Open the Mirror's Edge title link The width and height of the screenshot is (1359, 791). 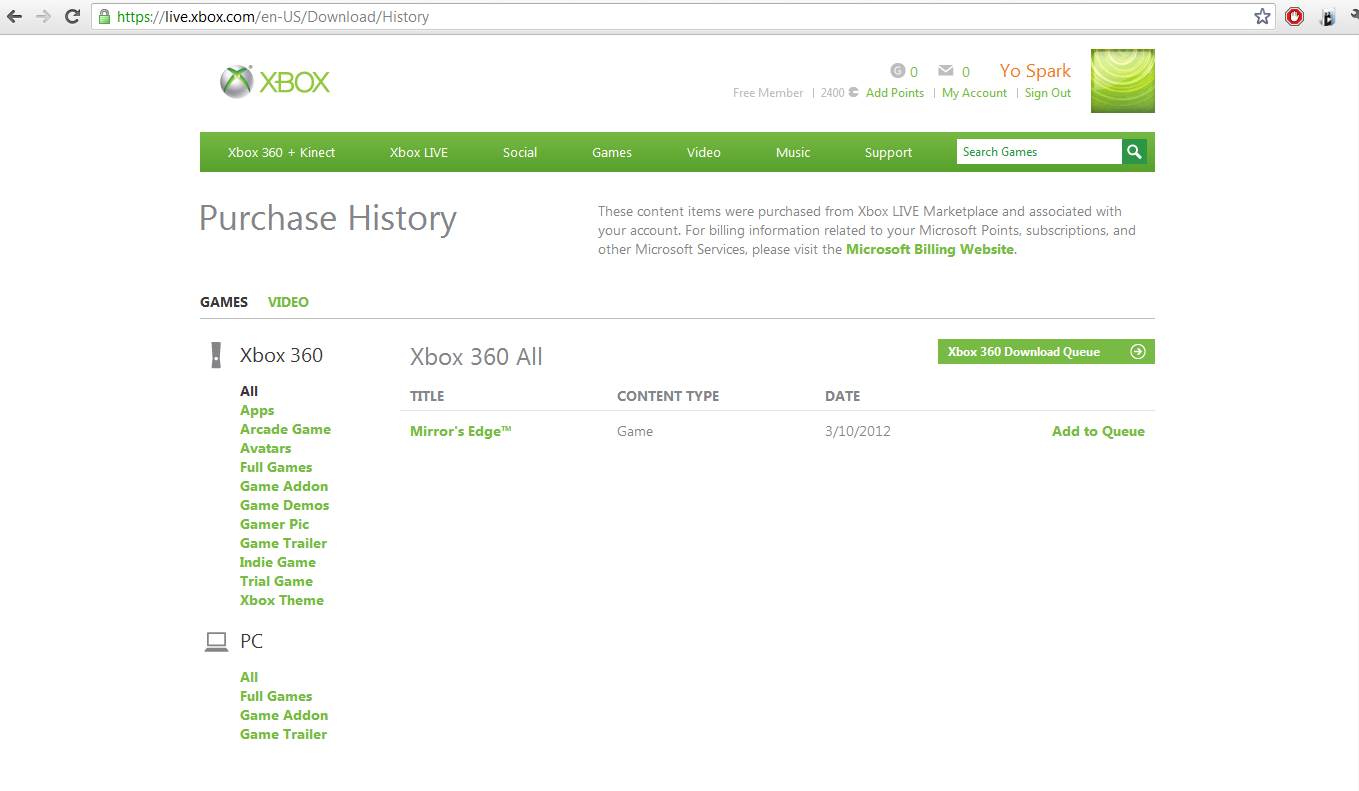tap(461, 432)
